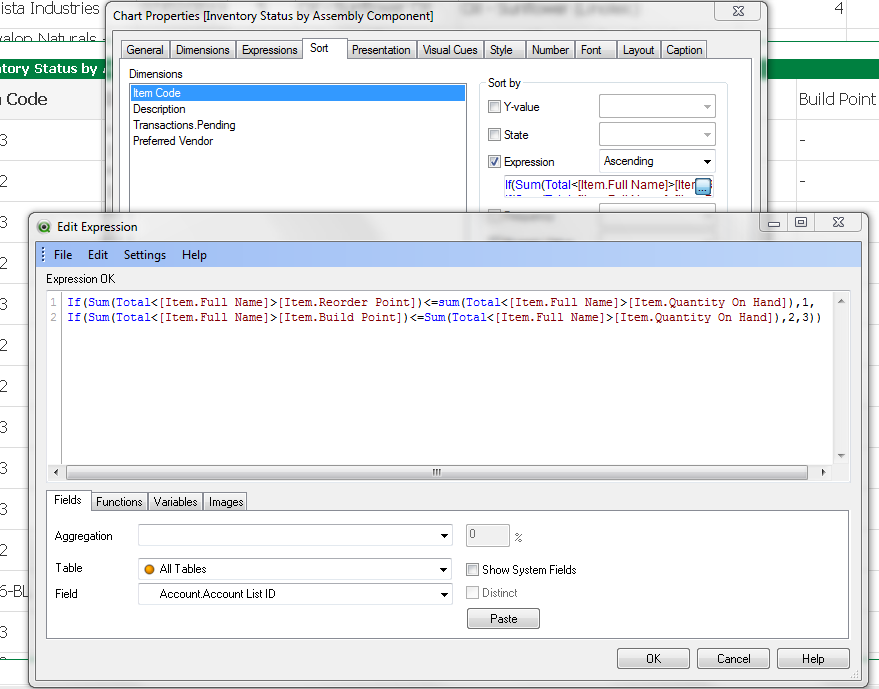
Task: Tick Show System Fields checkbox
Action: click(473, 570)
